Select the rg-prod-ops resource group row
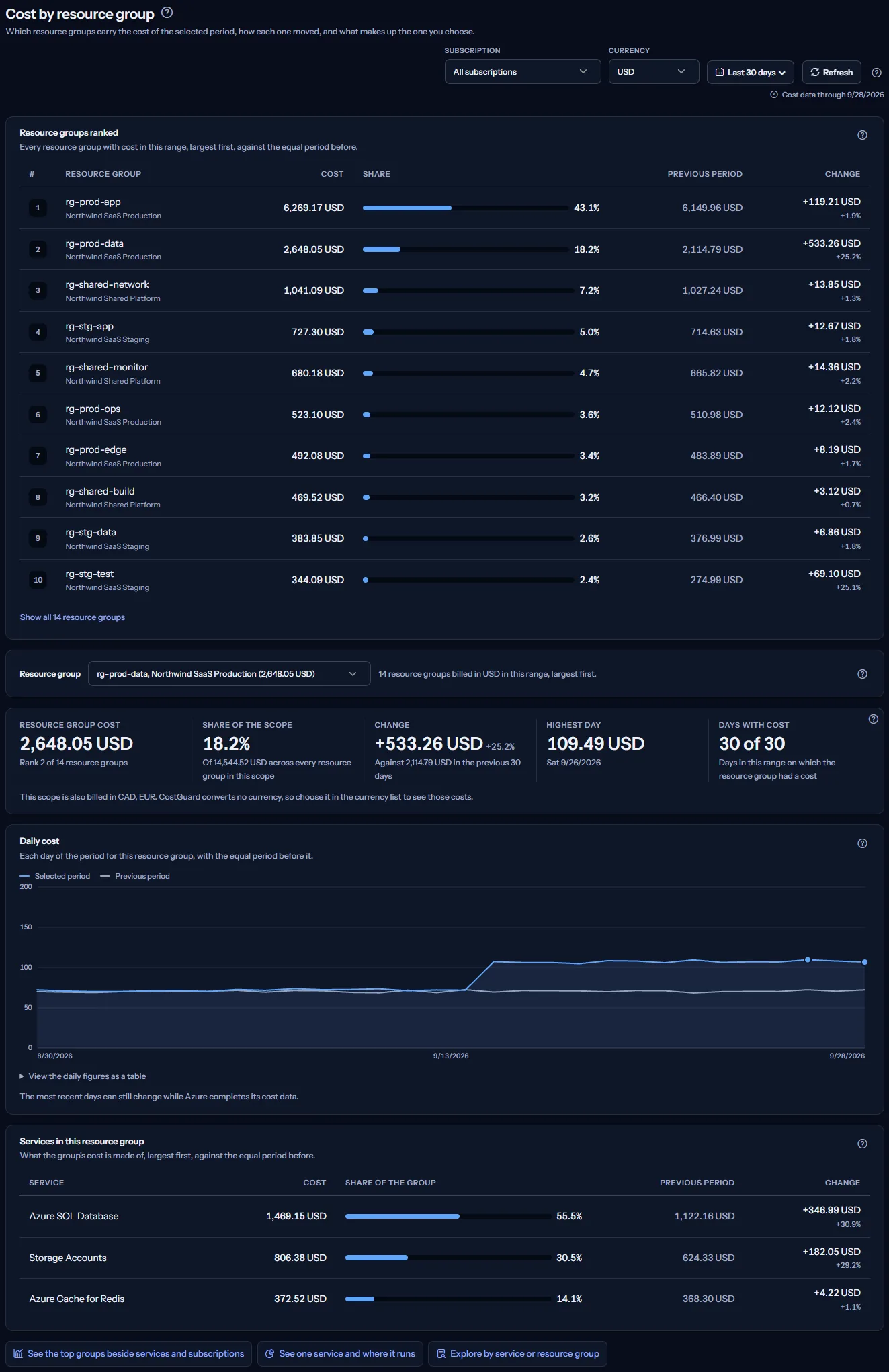889x1372 pixels. click(445, 415)
